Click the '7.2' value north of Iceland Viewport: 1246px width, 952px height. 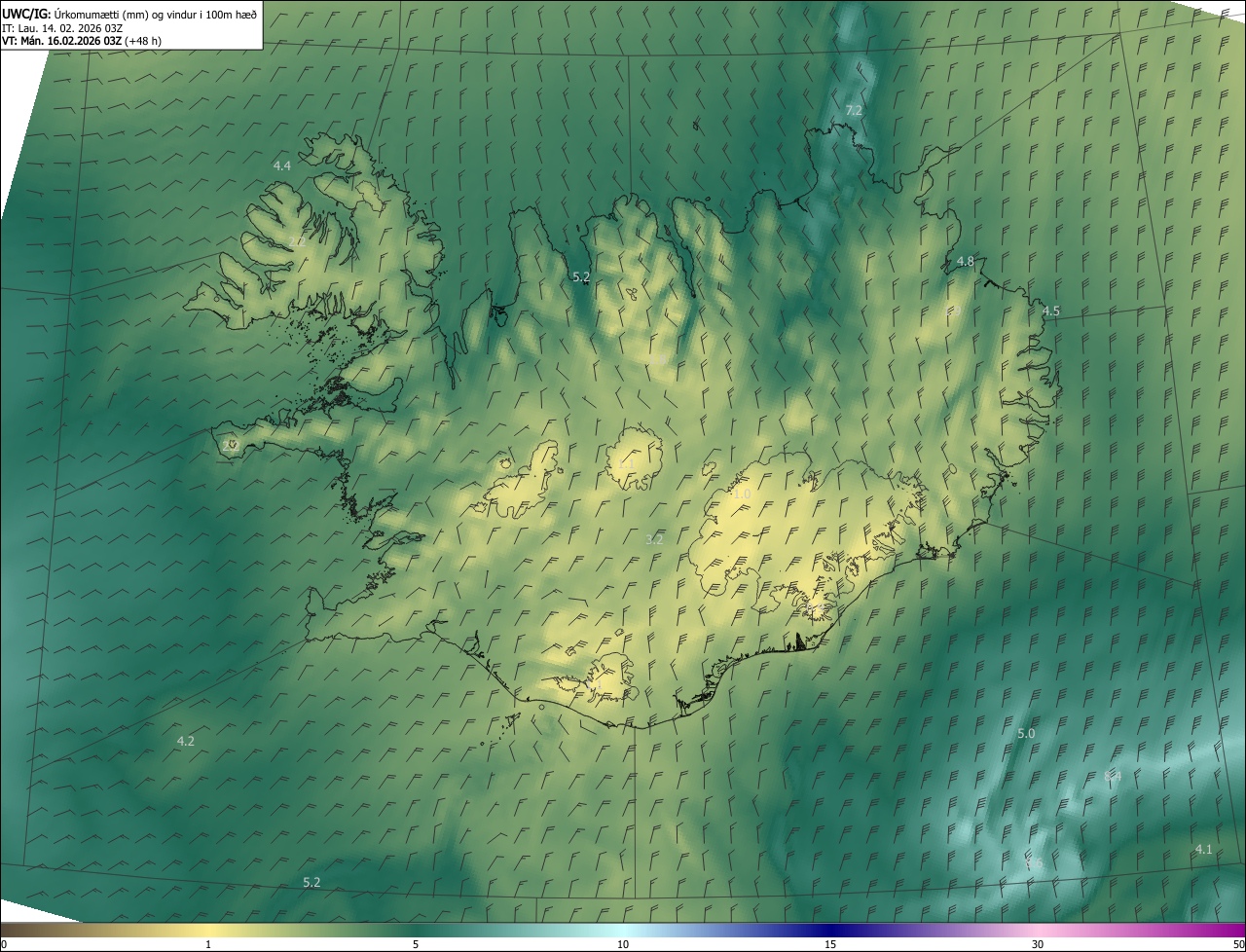click(854, 111)
